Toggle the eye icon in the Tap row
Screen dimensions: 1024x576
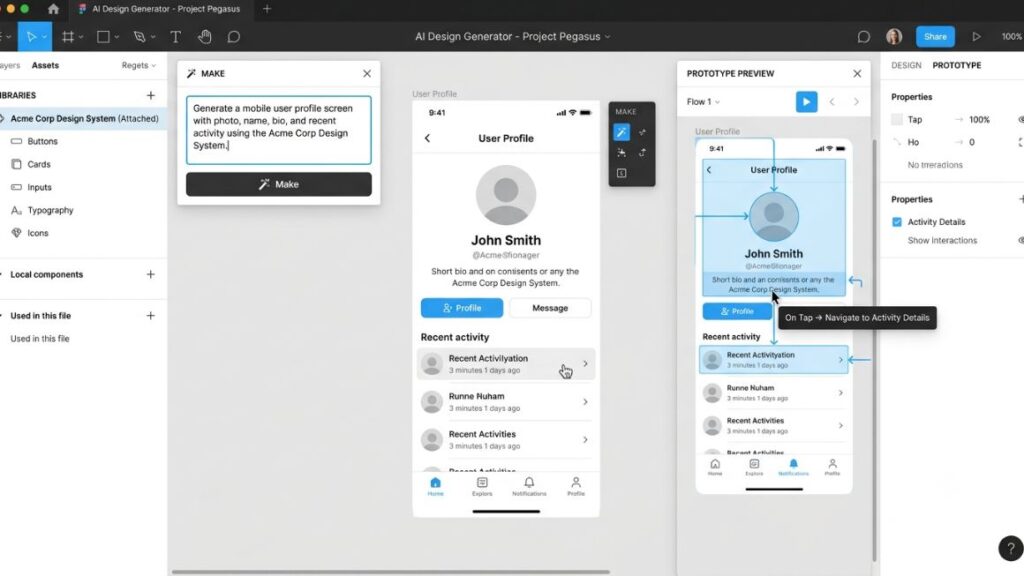pyautogui.click(x=1020, y=120)
